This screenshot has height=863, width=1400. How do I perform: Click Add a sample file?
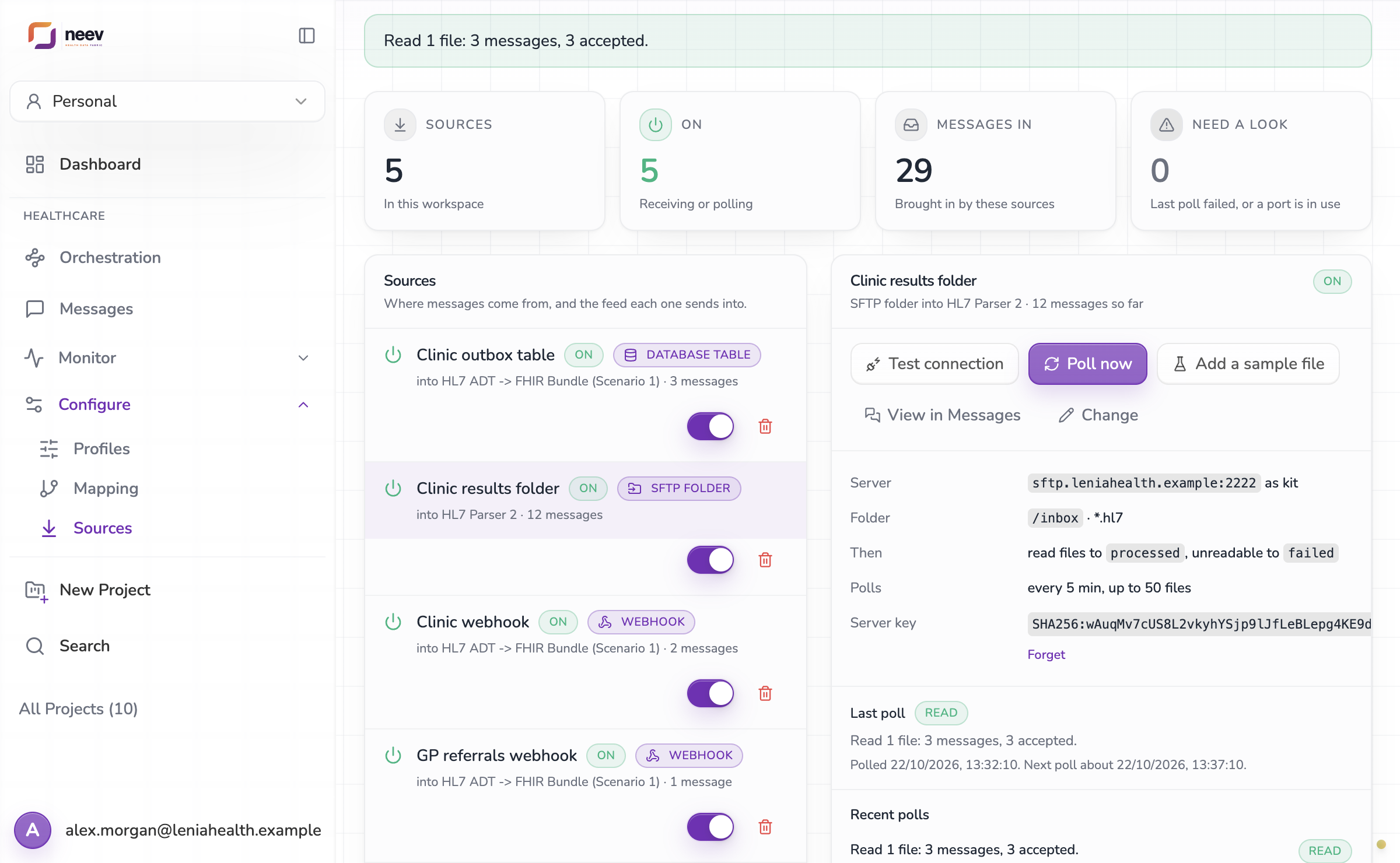[1248, 364]
